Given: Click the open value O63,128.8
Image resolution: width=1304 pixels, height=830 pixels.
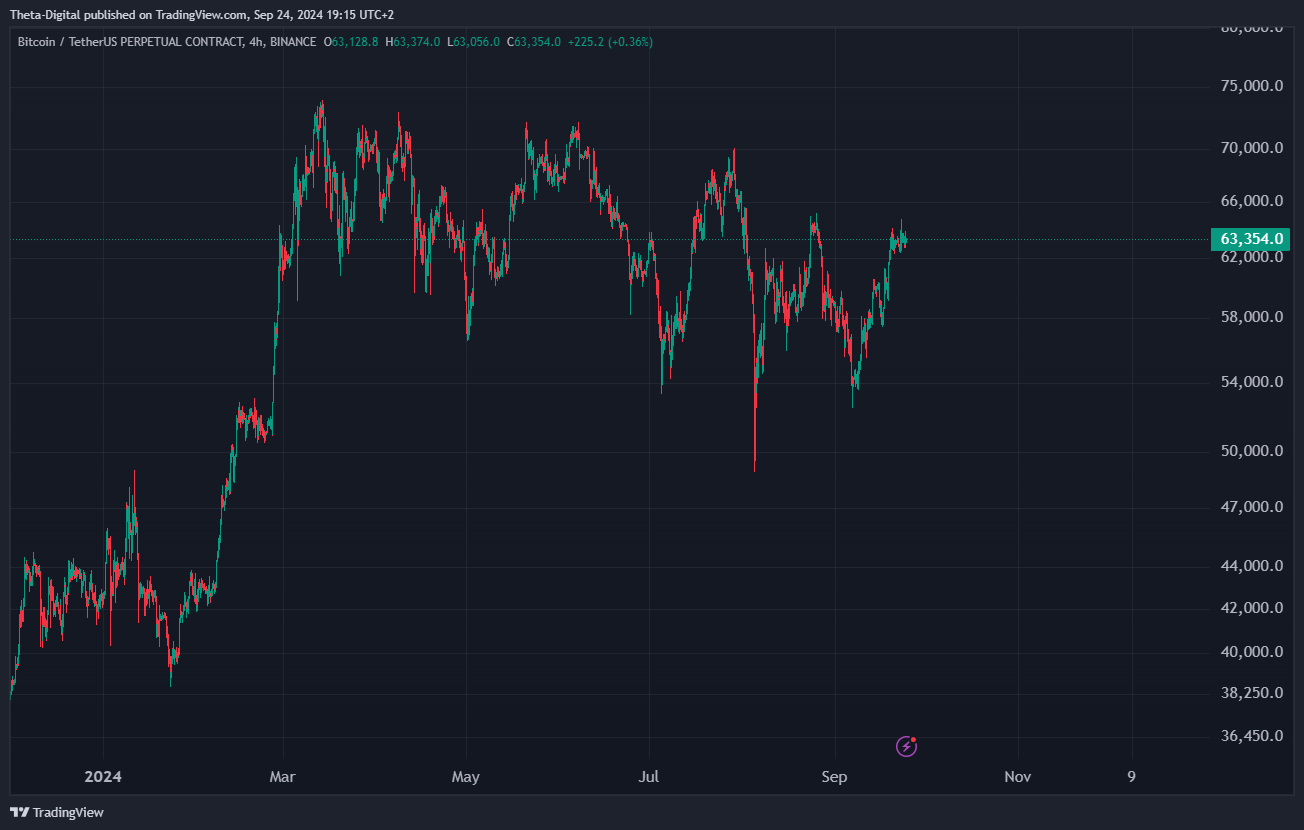Looking at the screenshot, I should (x=351, y=42).
